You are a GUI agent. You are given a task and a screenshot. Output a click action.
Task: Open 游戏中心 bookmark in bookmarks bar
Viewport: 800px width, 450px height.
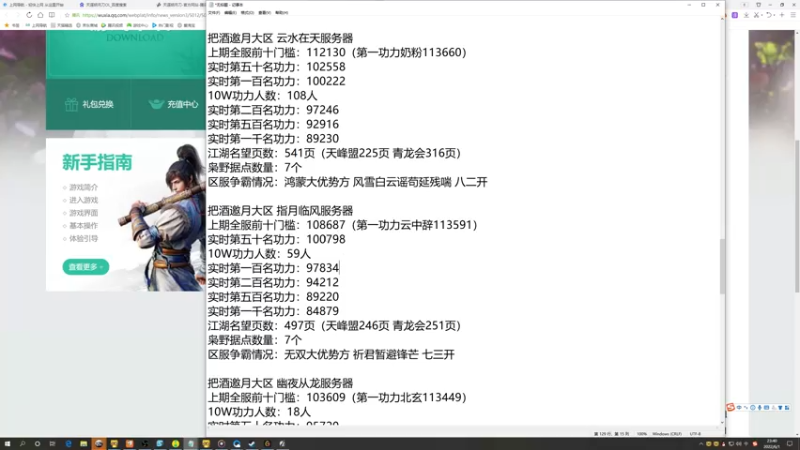coord(137,25)
